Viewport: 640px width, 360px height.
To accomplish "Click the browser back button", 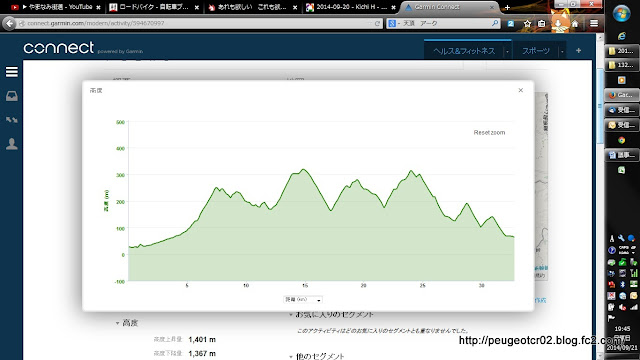I will coord(9,23).
